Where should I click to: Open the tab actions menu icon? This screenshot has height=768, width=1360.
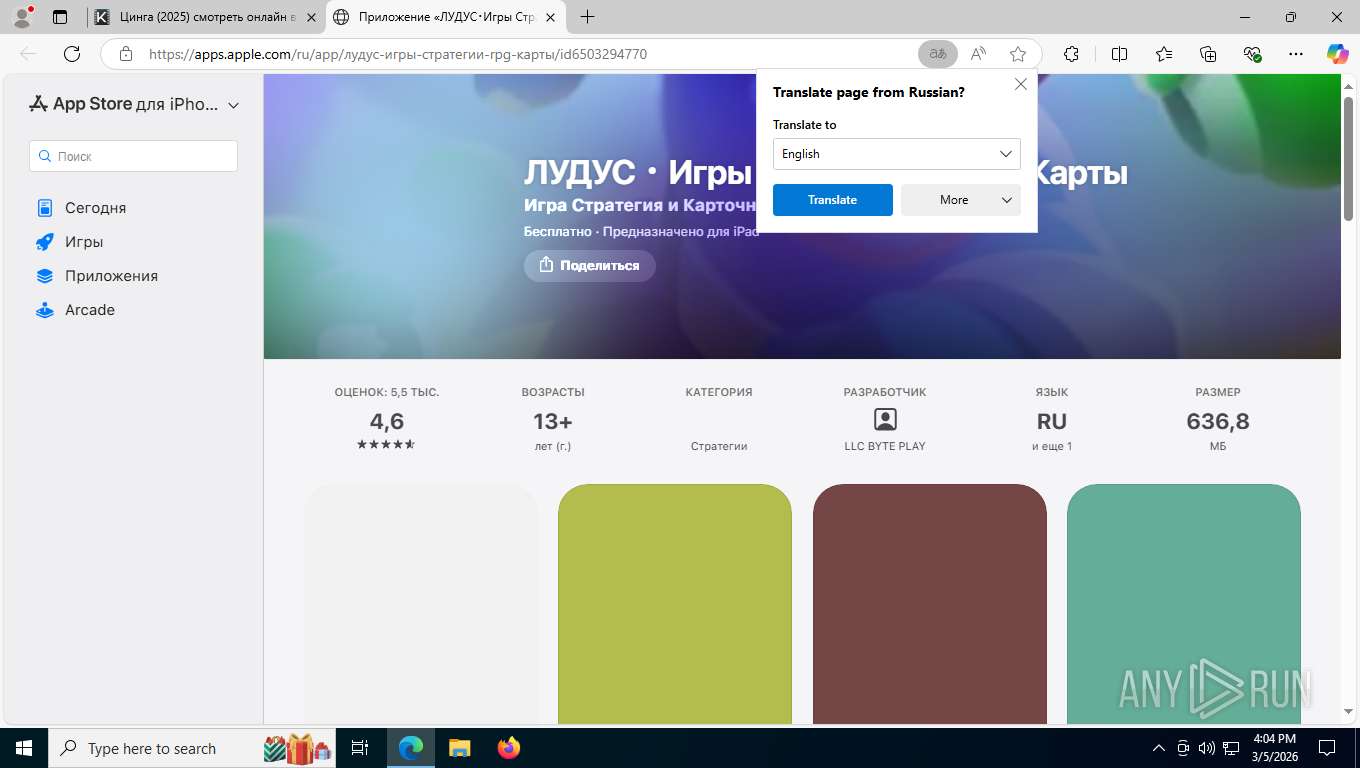pos(60,17)
